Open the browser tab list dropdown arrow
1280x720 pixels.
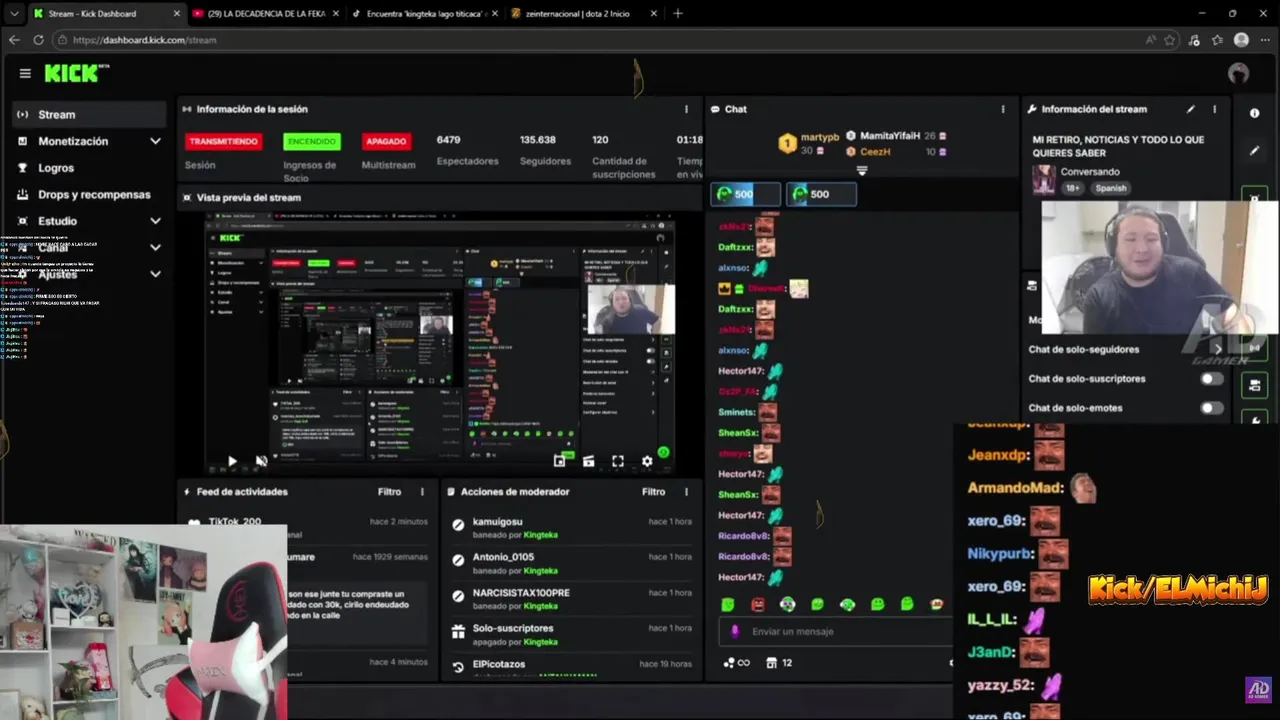click(x=13, y=13)
